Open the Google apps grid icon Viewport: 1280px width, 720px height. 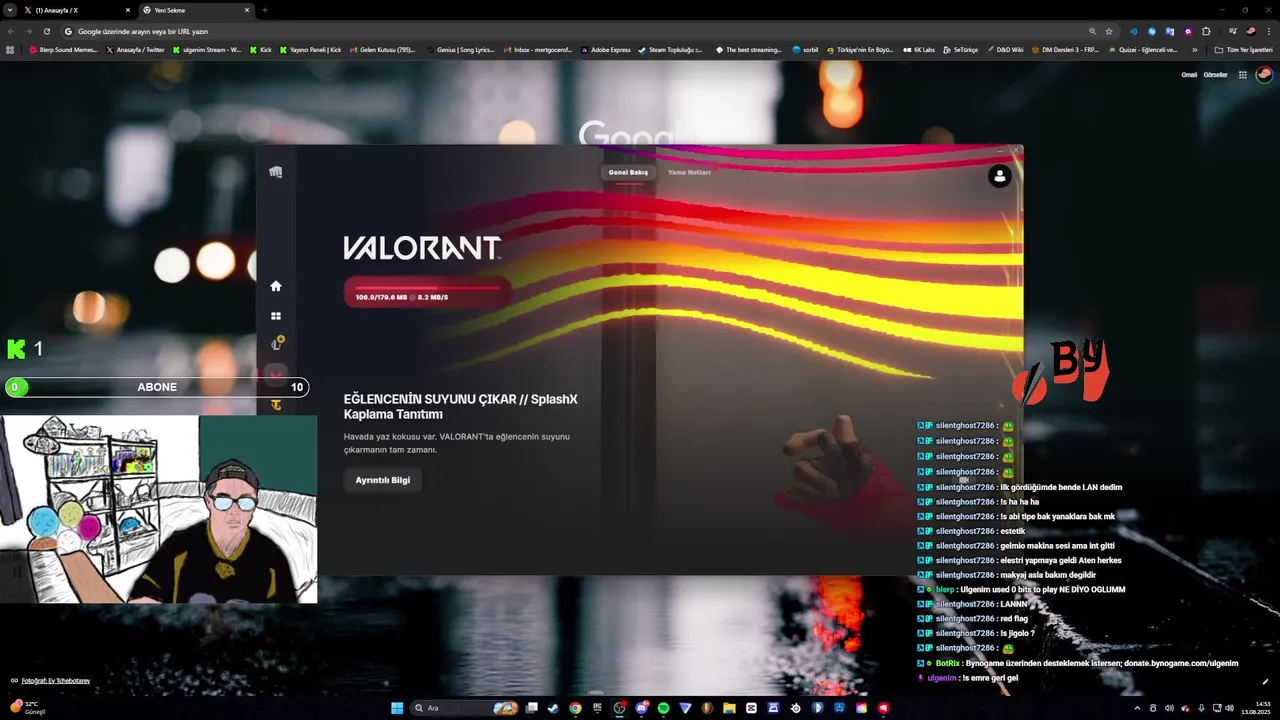(1243, 75)
